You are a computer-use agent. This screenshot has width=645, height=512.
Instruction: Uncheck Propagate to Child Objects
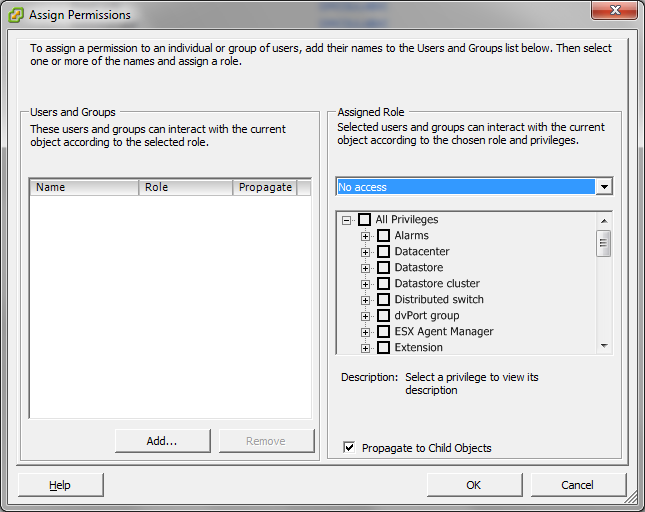point(349,447)
